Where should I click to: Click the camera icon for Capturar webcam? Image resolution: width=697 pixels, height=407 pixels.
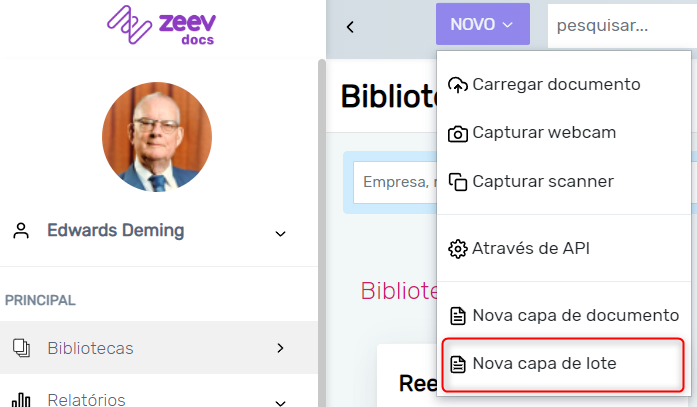click(458, 133)
